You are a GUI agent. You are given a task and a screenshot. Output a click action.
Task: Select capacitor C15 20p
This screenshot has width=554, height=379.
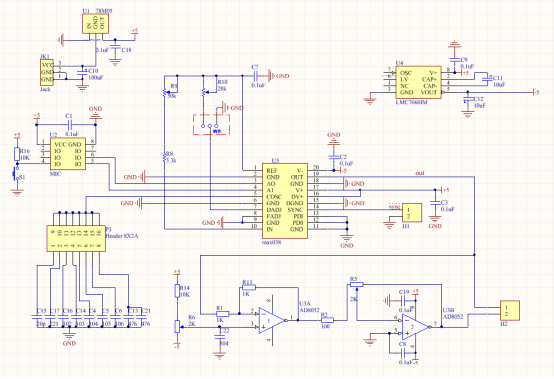click(x=37, y=317)
